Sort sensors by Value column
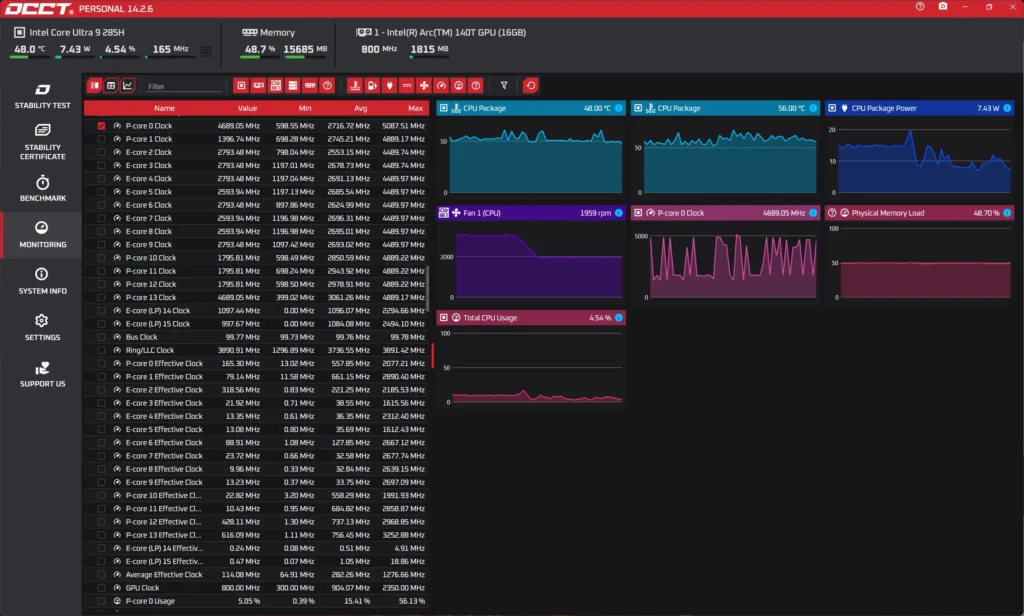This screenshot has width=1024, height=616. (x=247, y=108)
